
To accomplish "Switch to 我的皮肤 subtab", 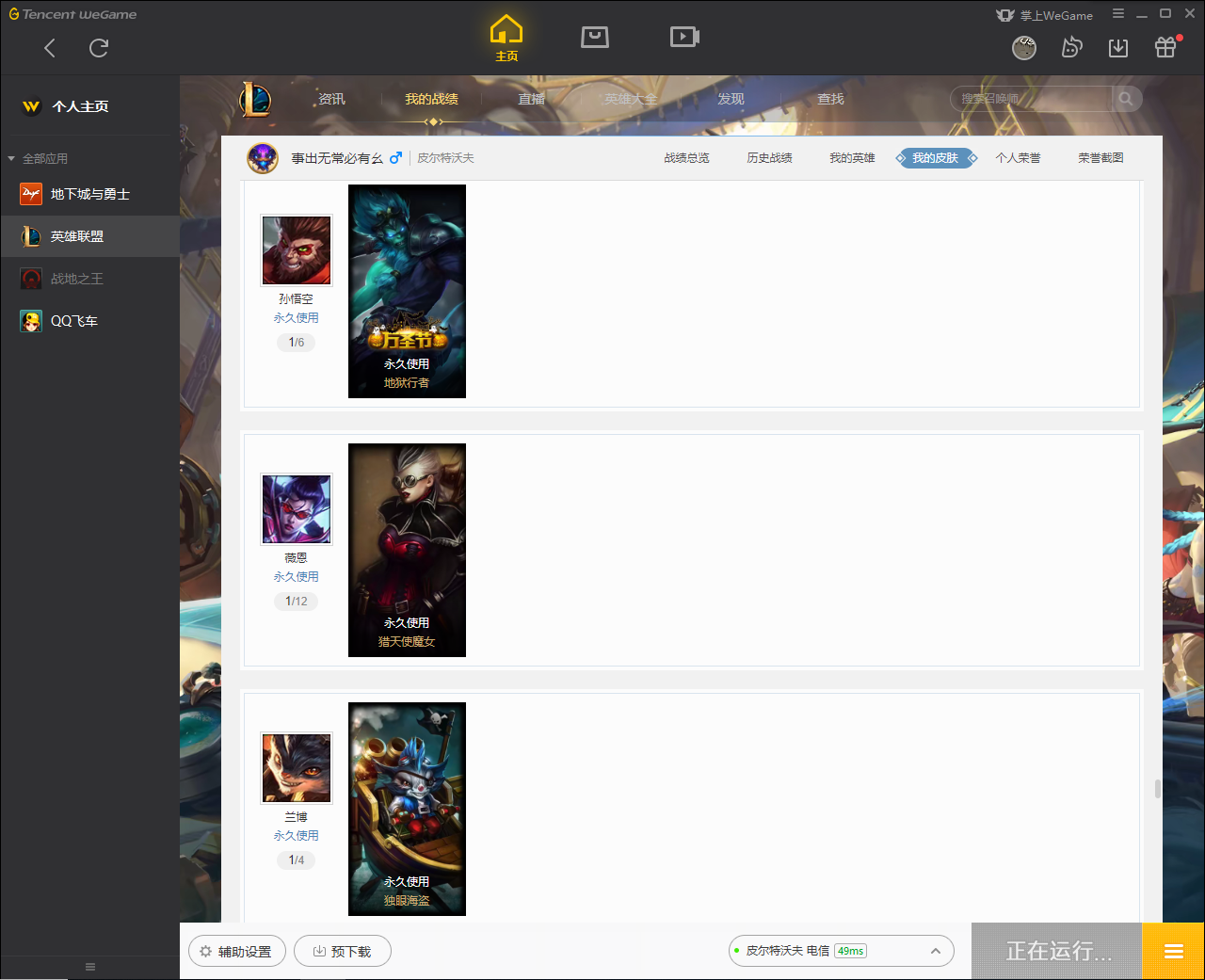I will point(936,158).
